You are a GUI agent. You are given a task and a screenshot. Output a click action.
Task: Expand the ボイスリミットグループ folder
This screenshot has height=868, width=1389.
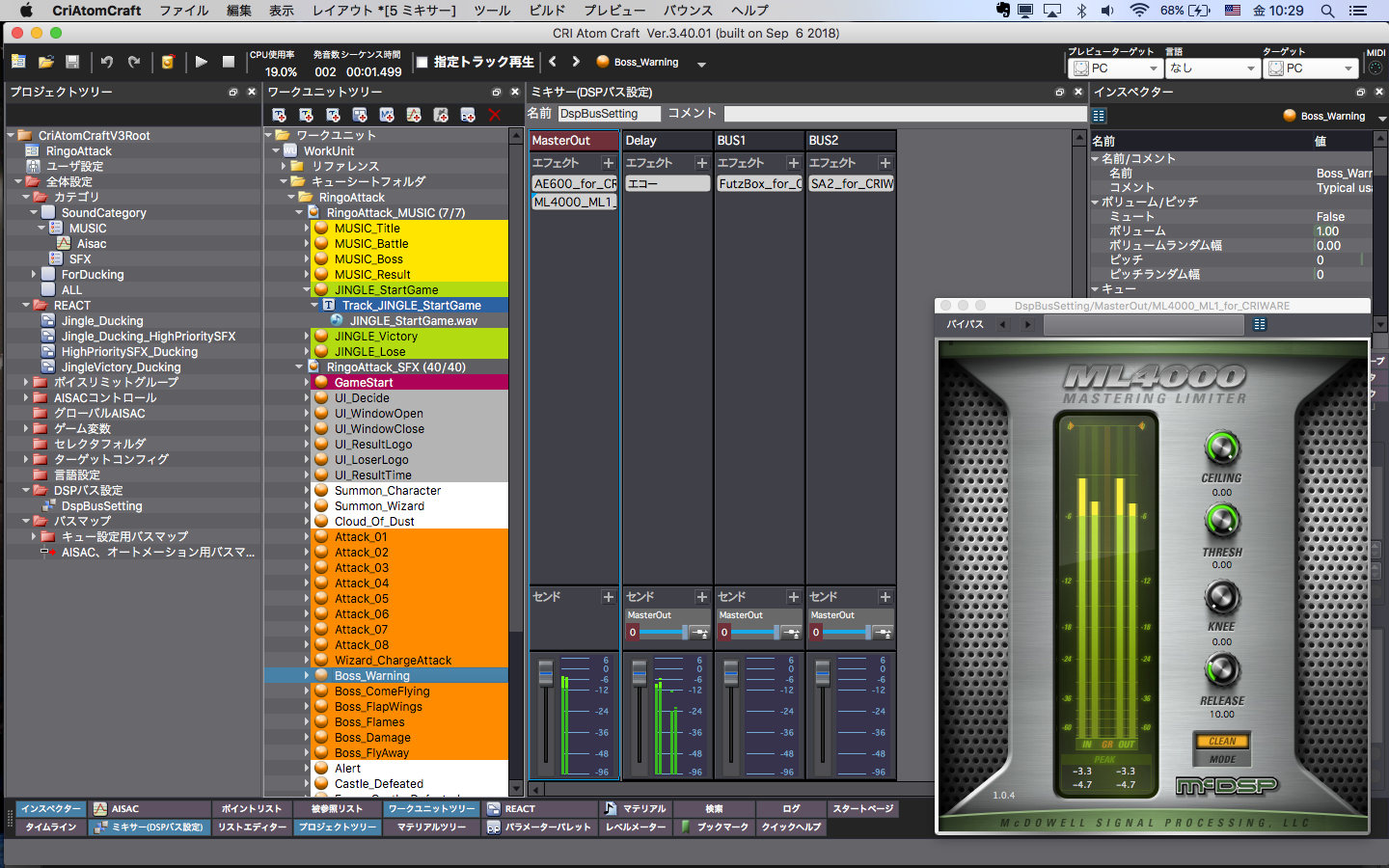(26, 383)
